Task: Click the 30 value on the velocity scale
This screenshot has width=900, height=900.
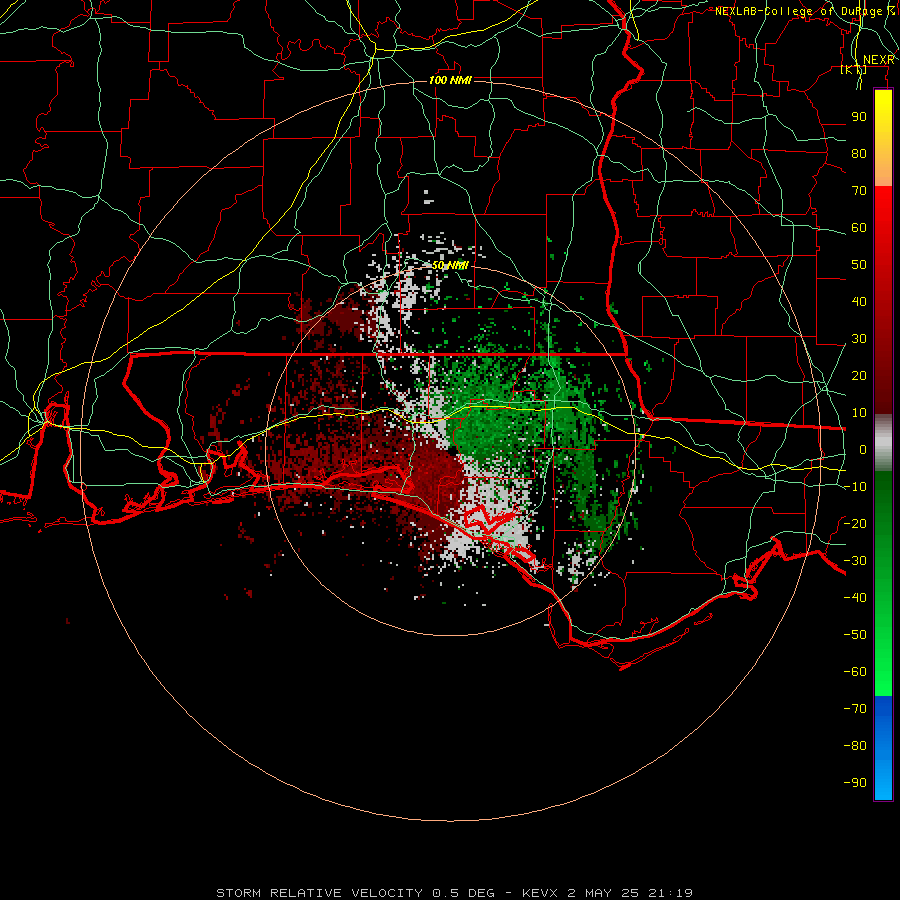Action: pos(859,339)
